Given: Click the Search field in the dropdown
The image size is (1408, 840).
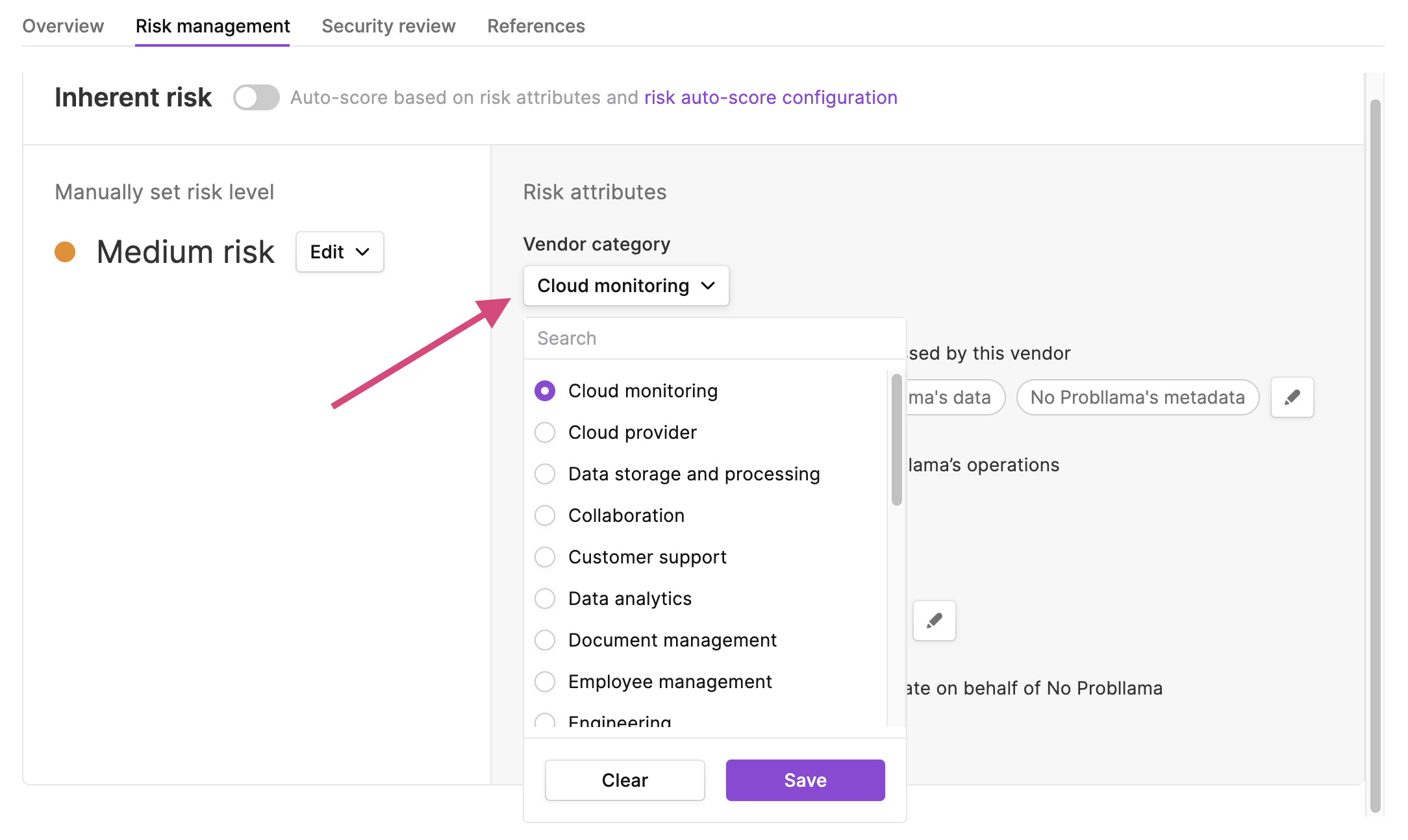Looking at the screenshot, I should tap(714, 338).
